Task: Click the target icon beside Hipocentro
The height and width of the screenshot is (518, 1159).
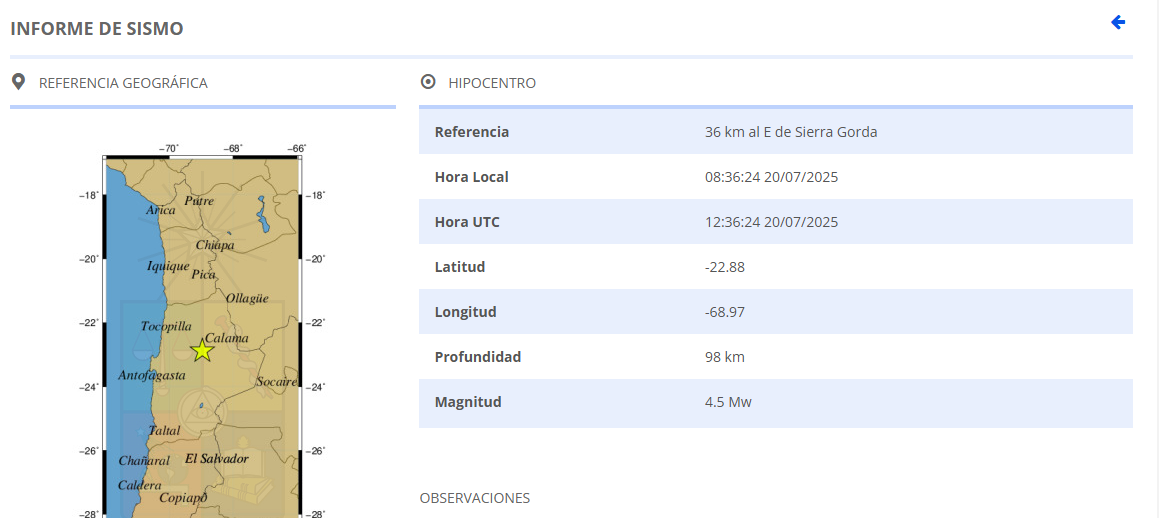Action: (x=428, y=82)
